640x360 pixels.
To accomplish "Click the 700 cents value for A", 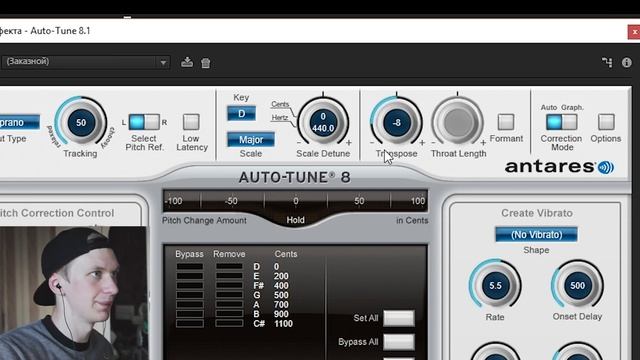I will (281, 304).
